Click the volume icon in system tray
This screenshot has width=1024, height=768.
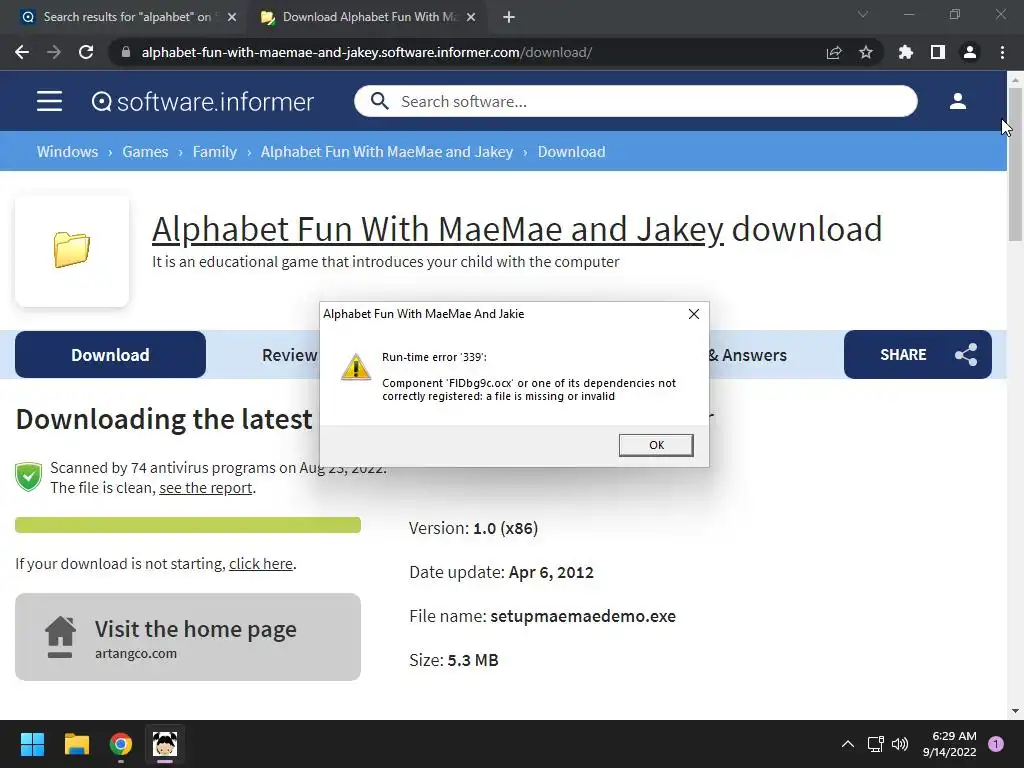[x=900, y=744]
